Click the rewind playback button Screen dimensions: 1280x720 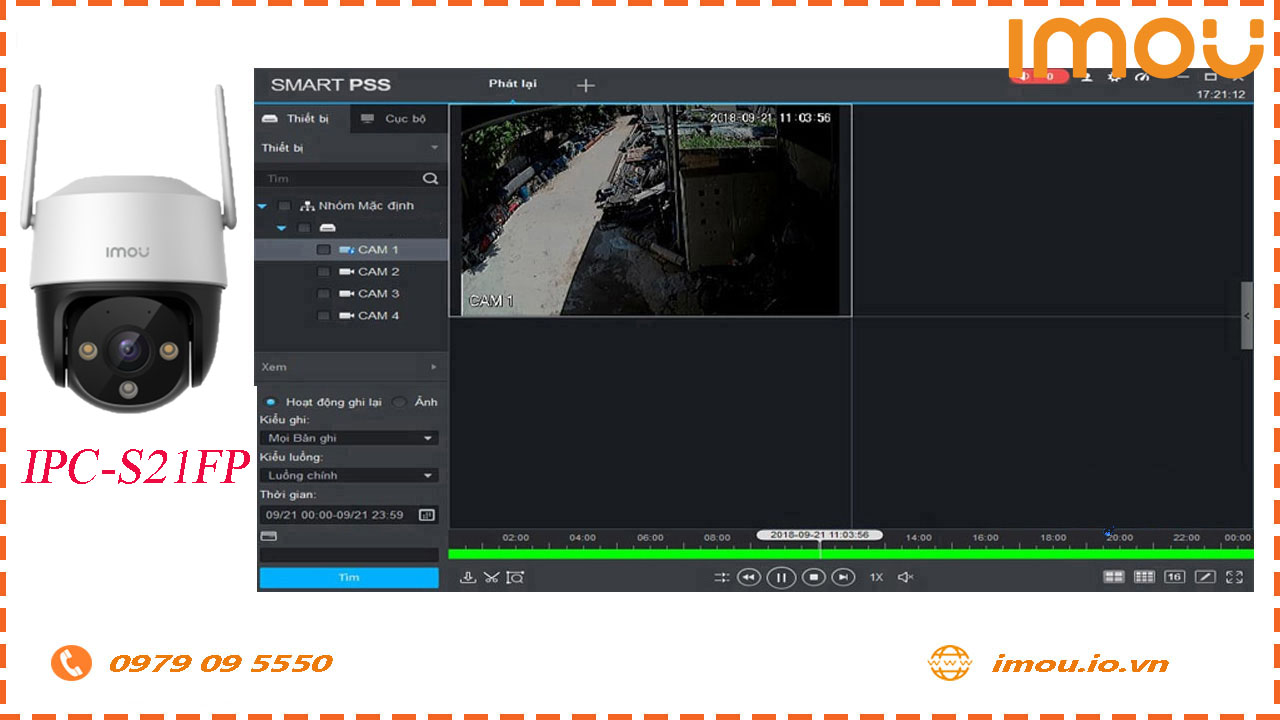point(748,577)
